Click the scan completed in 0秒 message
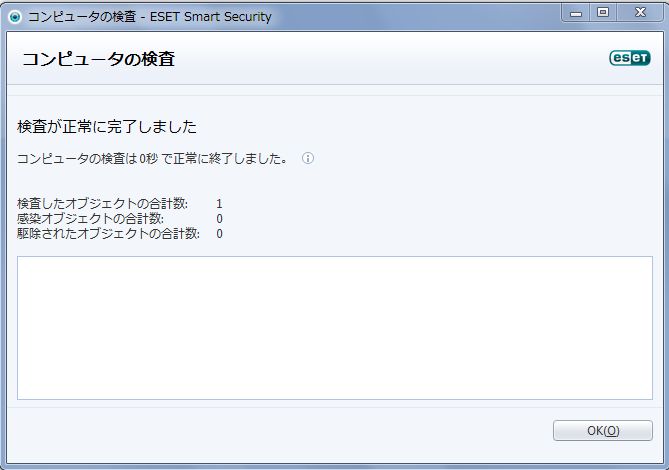The image size is (669, 470). (x=152, y=159)
